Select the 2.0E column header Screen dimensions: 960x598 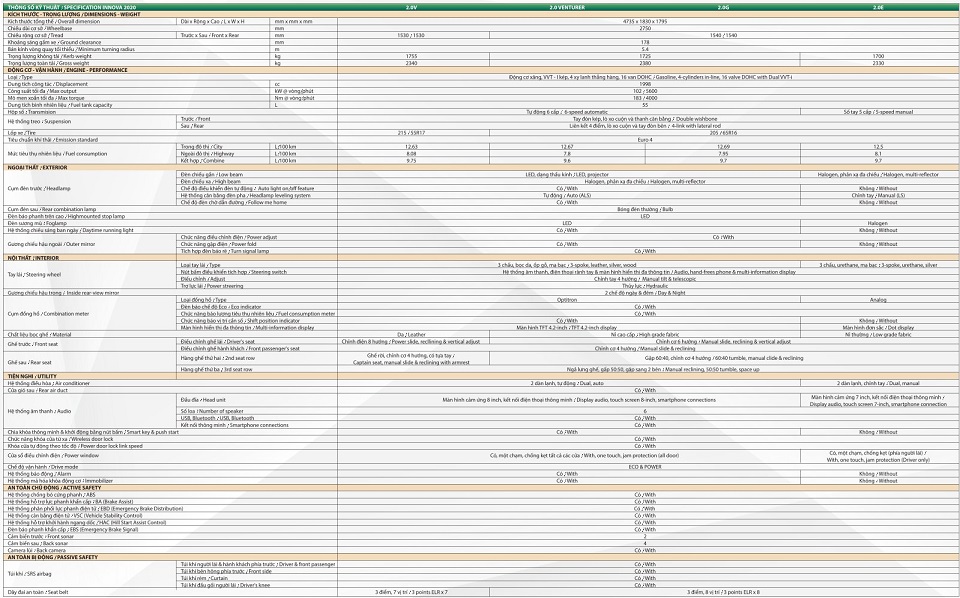(877, 7)
